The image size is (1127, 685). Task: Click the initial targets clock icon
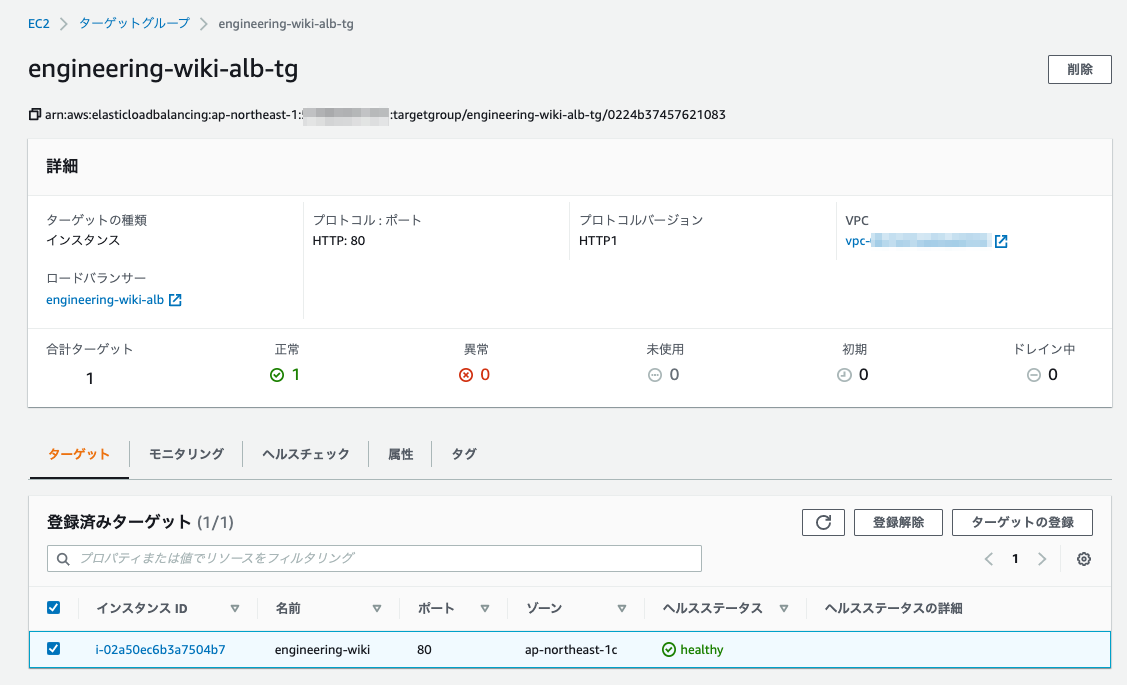845,374
